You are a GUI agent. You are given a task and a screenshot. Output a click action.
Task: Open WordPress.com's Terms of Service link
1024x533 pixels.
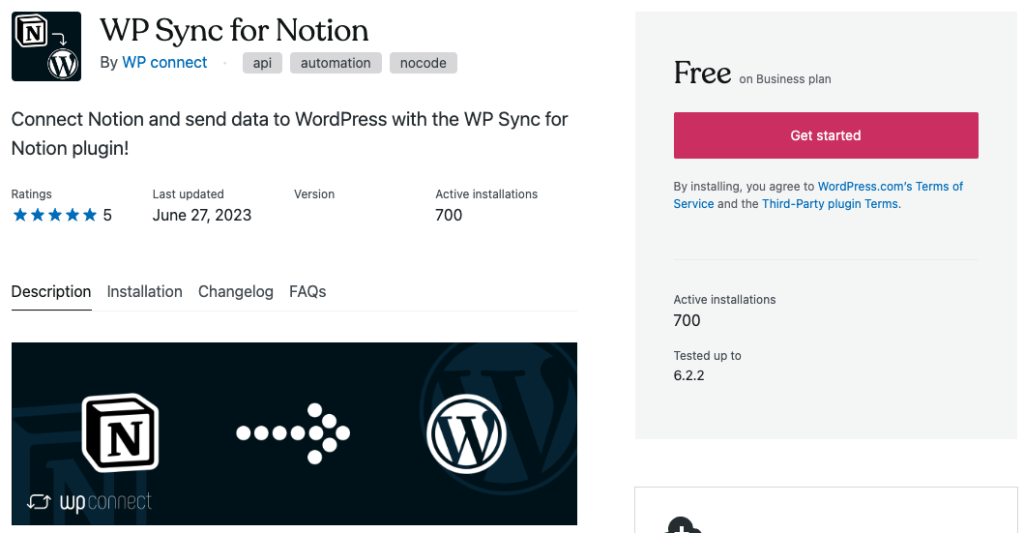(x=818, y=195)
